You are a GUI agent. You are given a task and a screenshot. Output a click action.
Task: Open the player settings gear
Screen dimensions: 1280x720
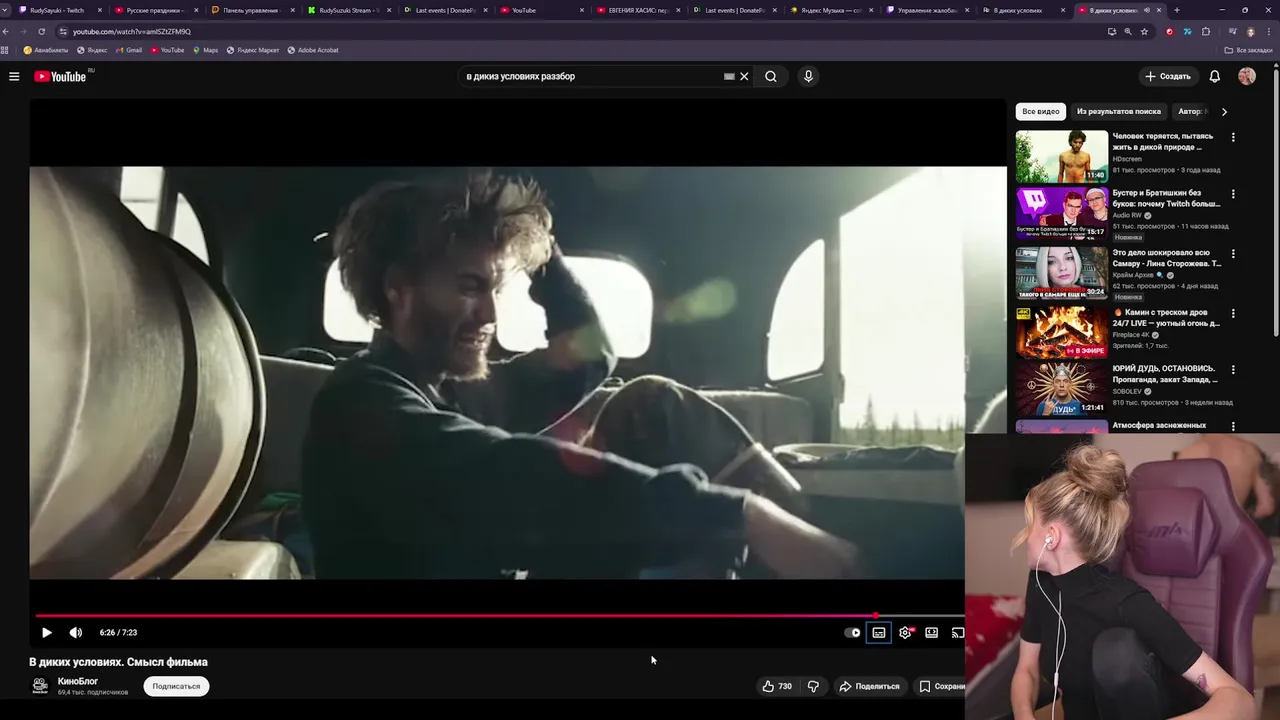tap(905, 632)
